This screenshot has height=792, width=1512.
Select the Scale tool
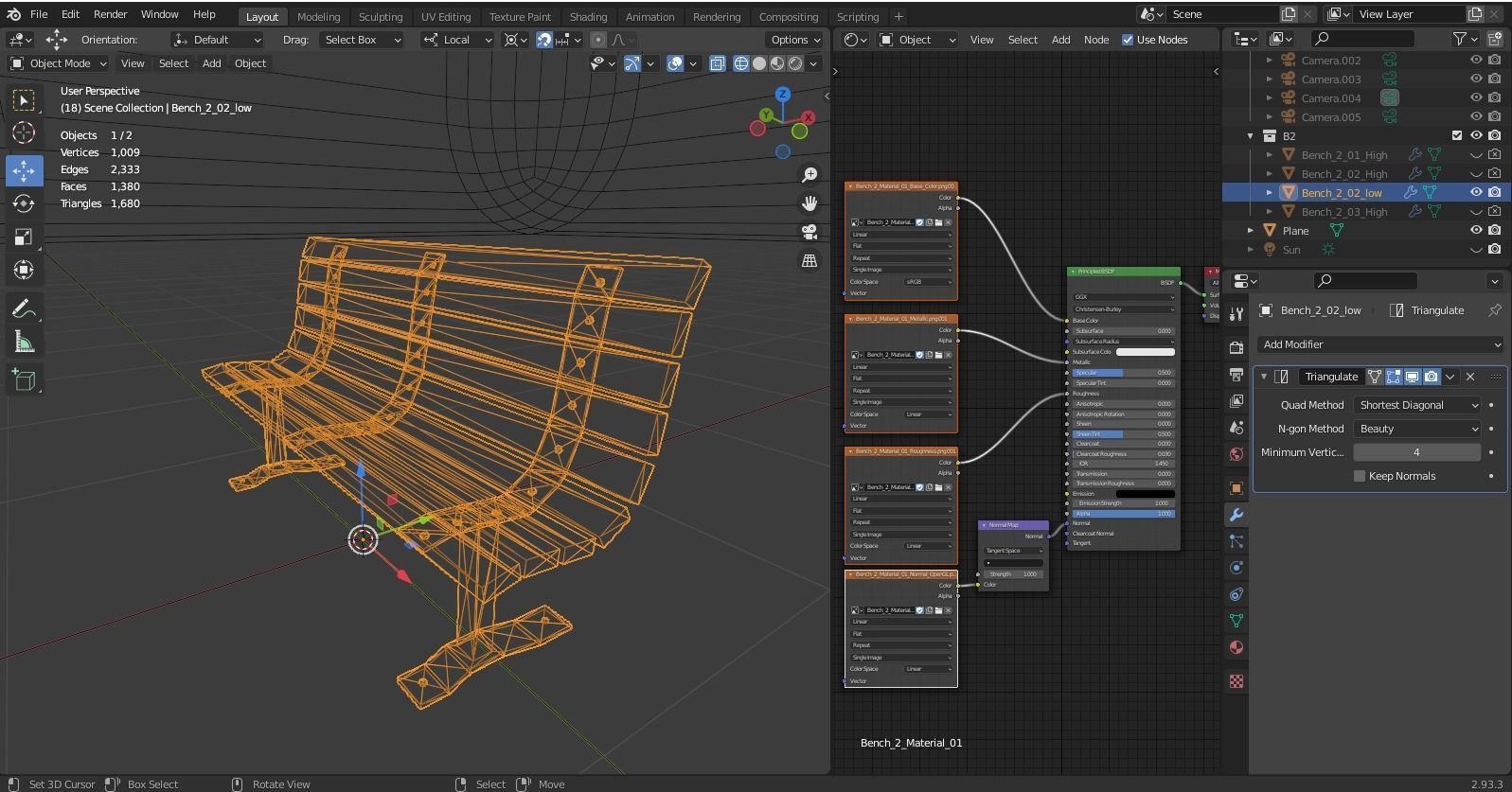24,237
